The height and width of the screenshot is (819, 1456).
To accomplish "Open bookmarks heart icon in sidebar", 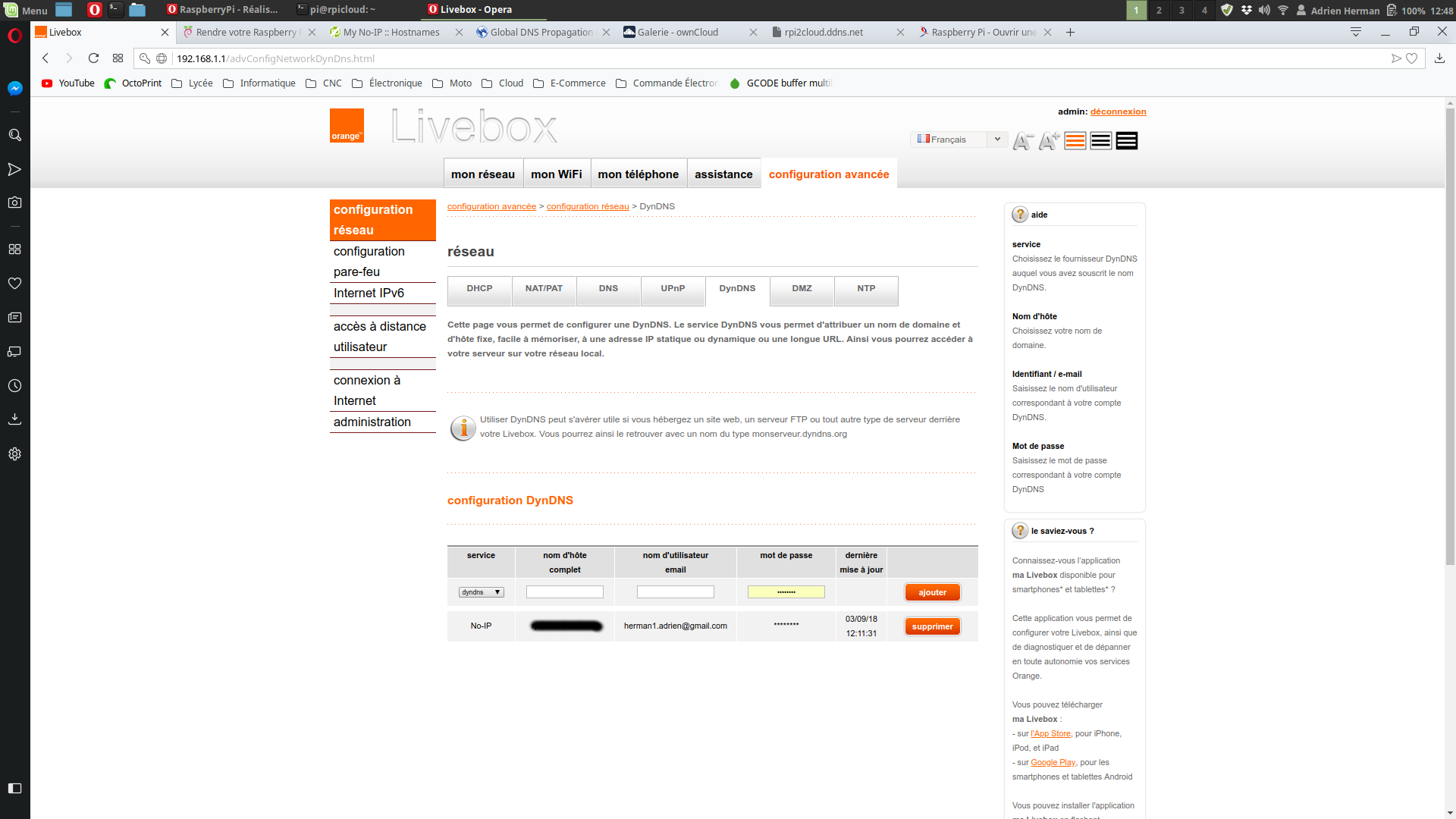I will tap(14, 283).
